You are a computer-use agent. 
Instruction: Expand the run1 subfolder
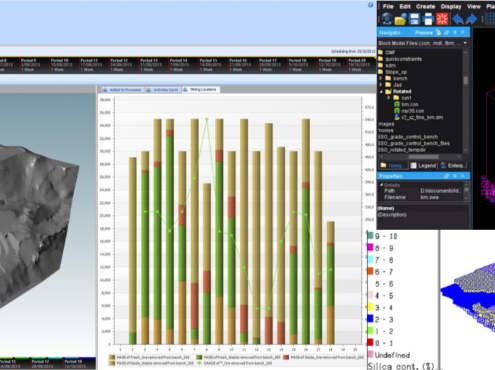pos(389,98)
